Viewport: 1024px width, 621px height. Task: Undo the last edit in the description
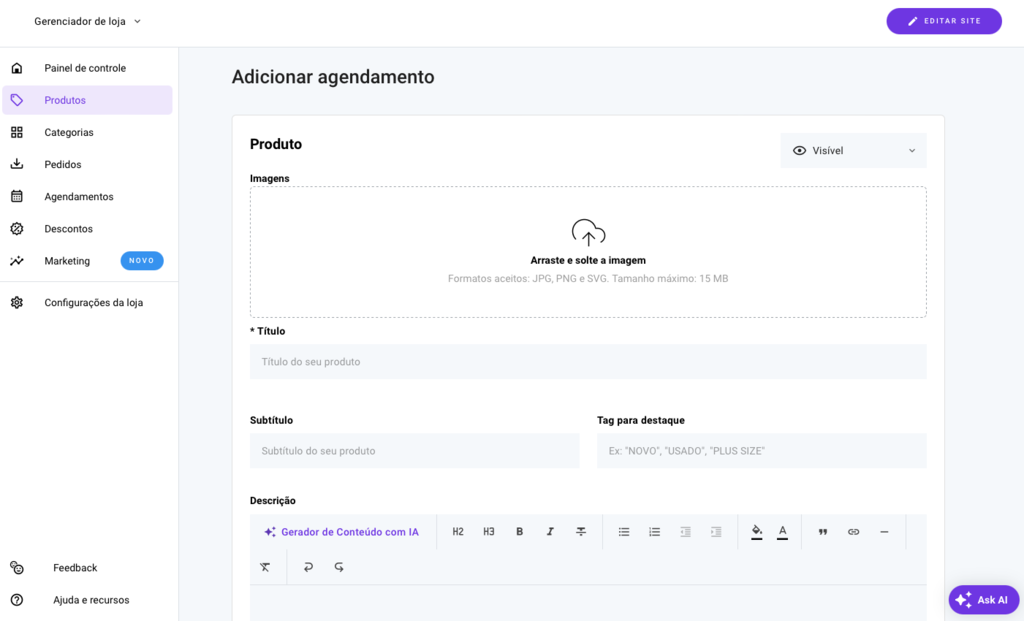click(309, 567)
